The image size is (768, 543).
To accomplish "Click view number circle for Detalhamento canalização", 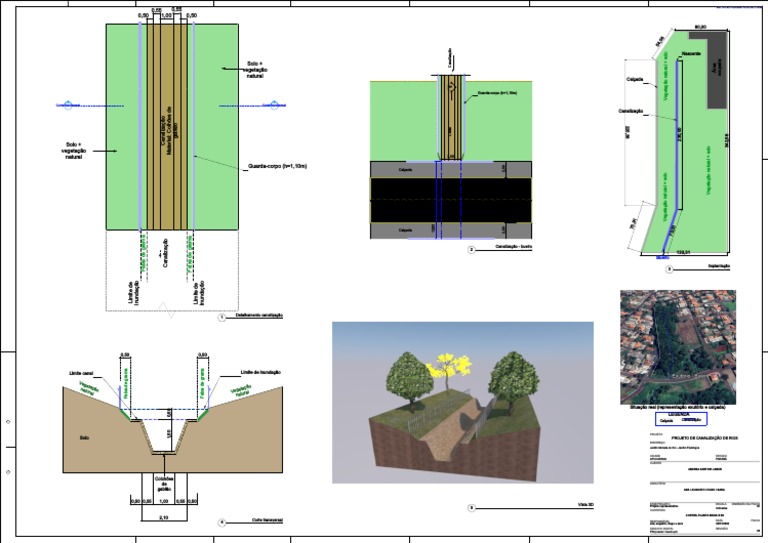I will (x=221, y=316).
